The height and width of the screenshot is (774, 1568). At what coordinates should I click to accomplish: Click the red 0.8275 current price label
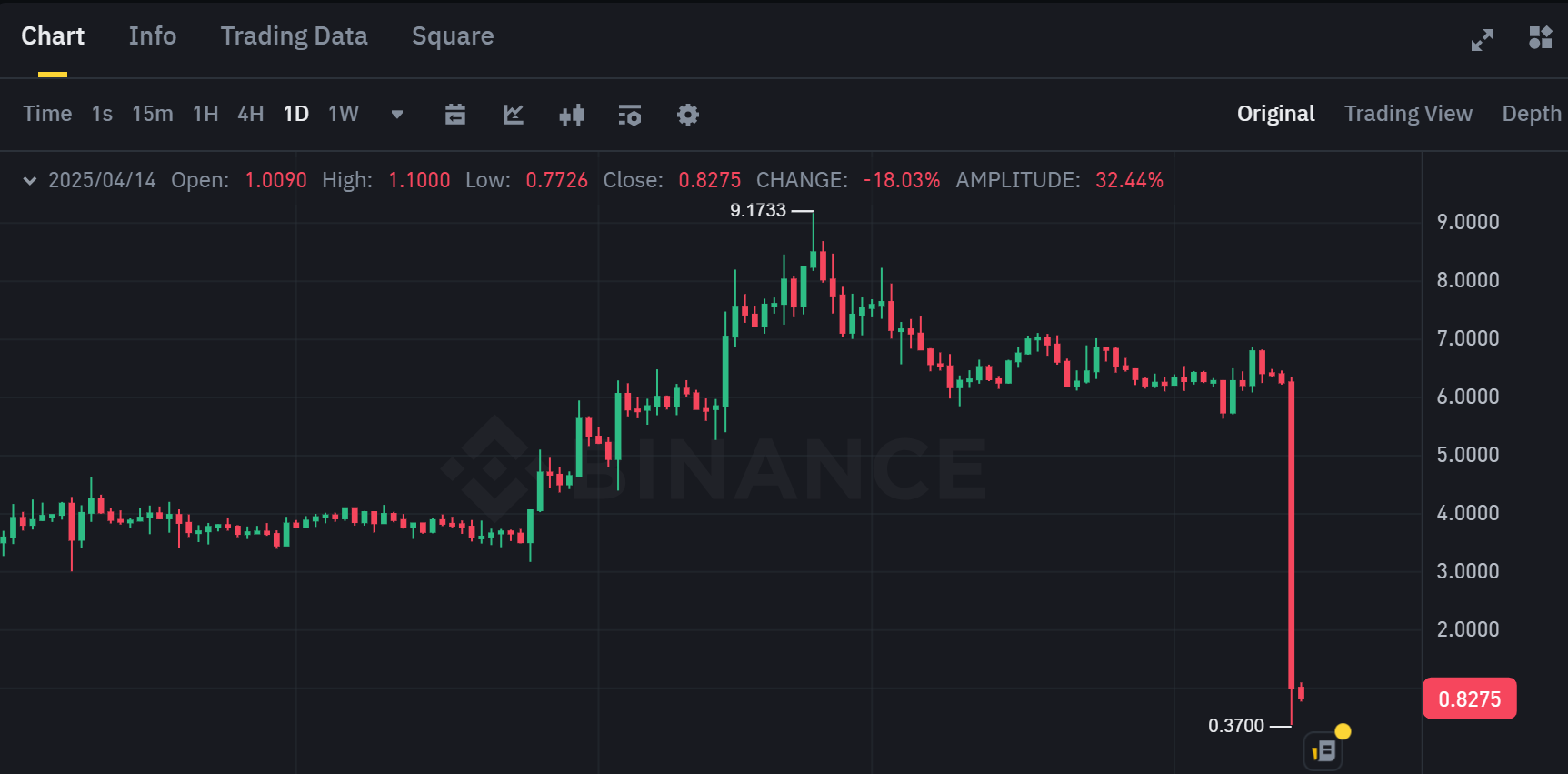(1469, 699)
